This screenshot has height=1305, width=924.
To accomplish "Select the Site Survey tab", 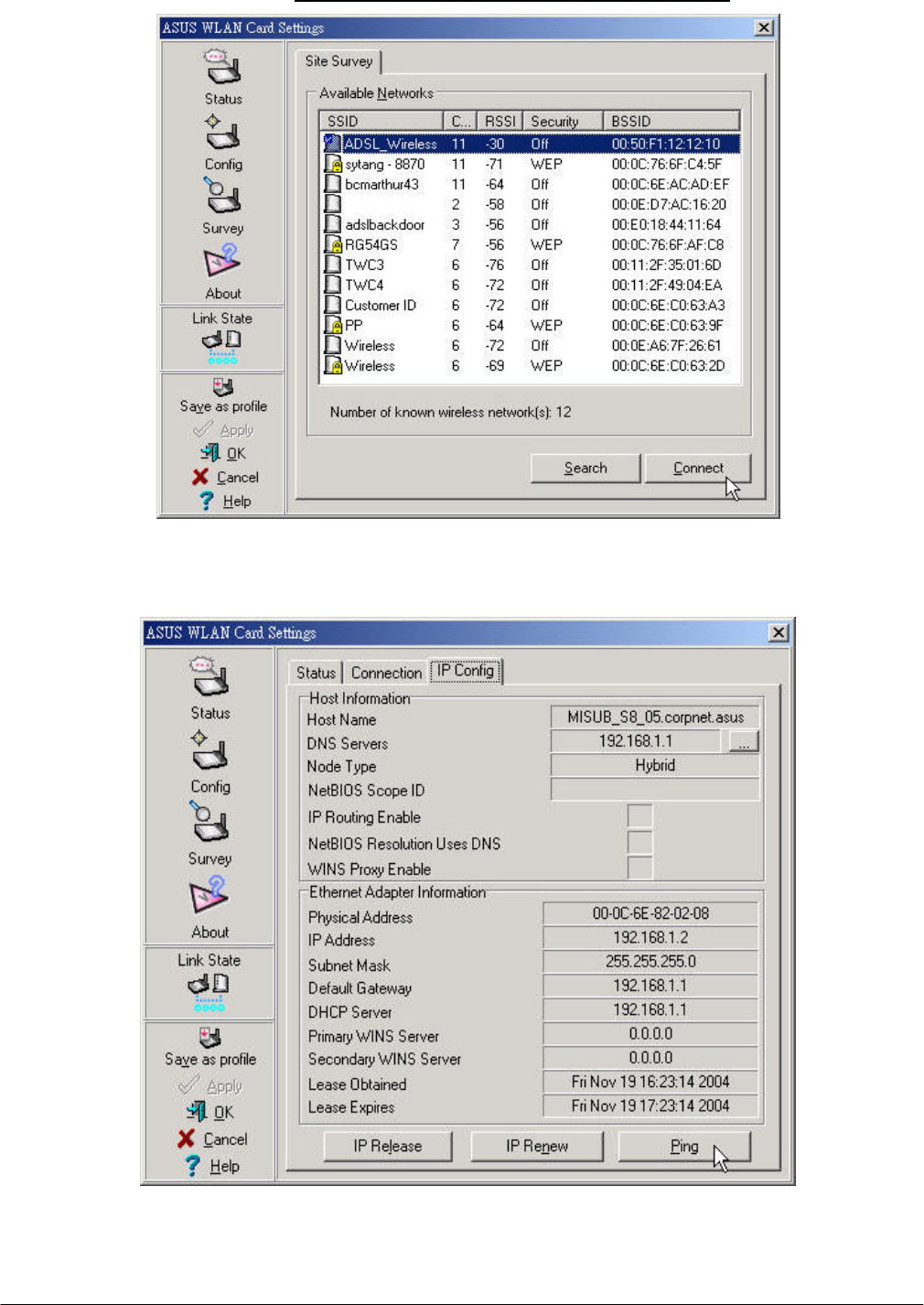I will [339, 61].
